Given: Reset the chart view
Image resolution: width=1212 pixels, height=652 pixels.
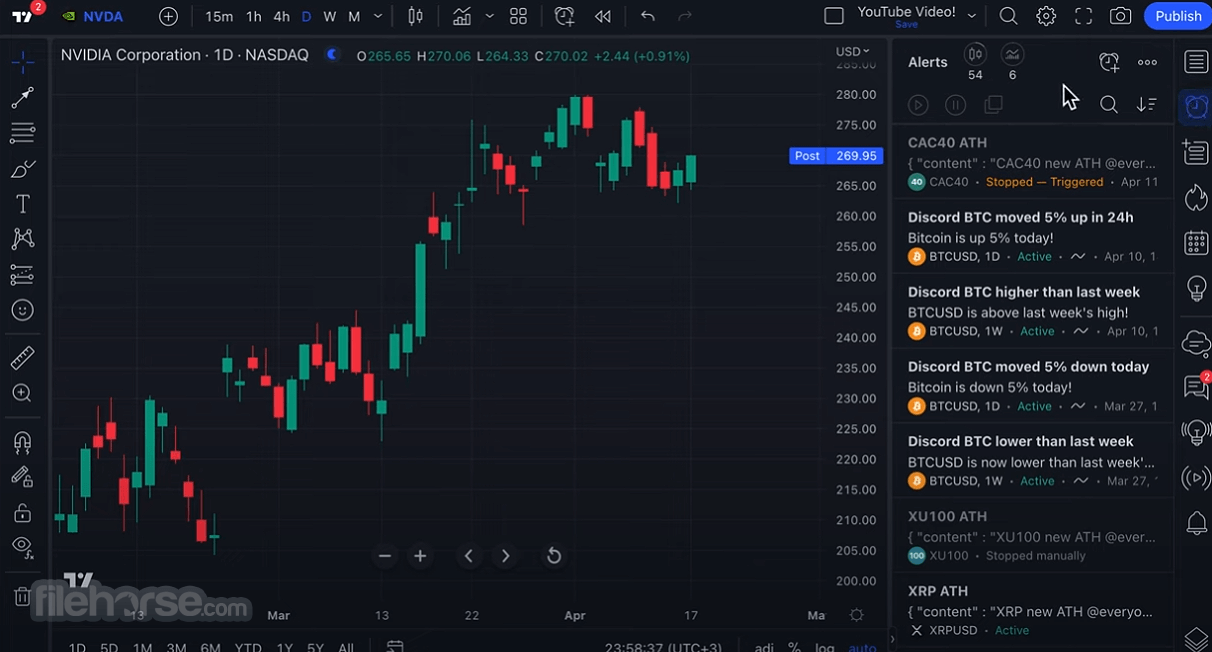Looking at the screenshot, I should (554, 556).
